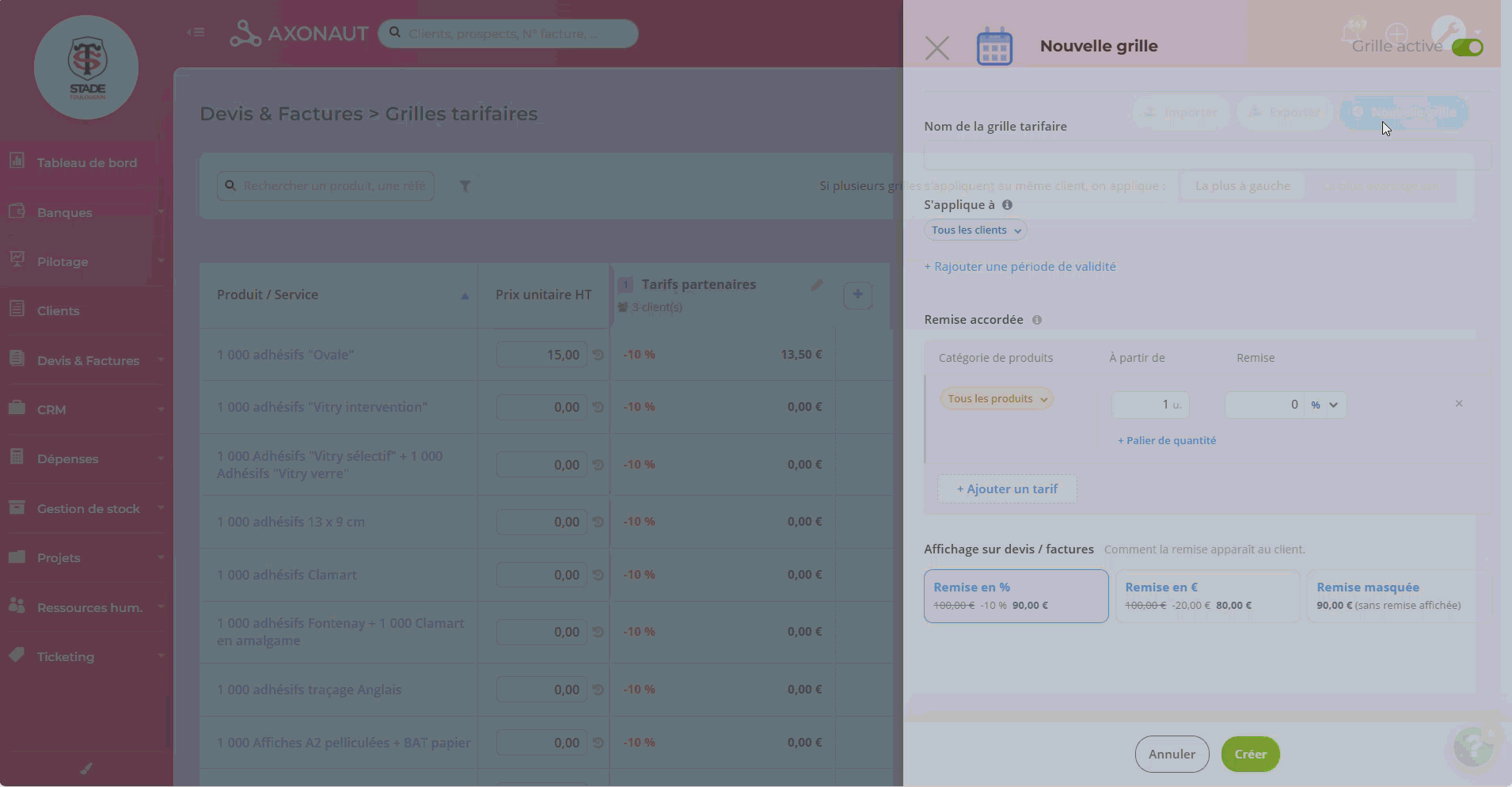The height and width of the screenshot is (787, 1512).
Task: Close the Nouvelle grille panel
Action: click(x=937, y=48)
